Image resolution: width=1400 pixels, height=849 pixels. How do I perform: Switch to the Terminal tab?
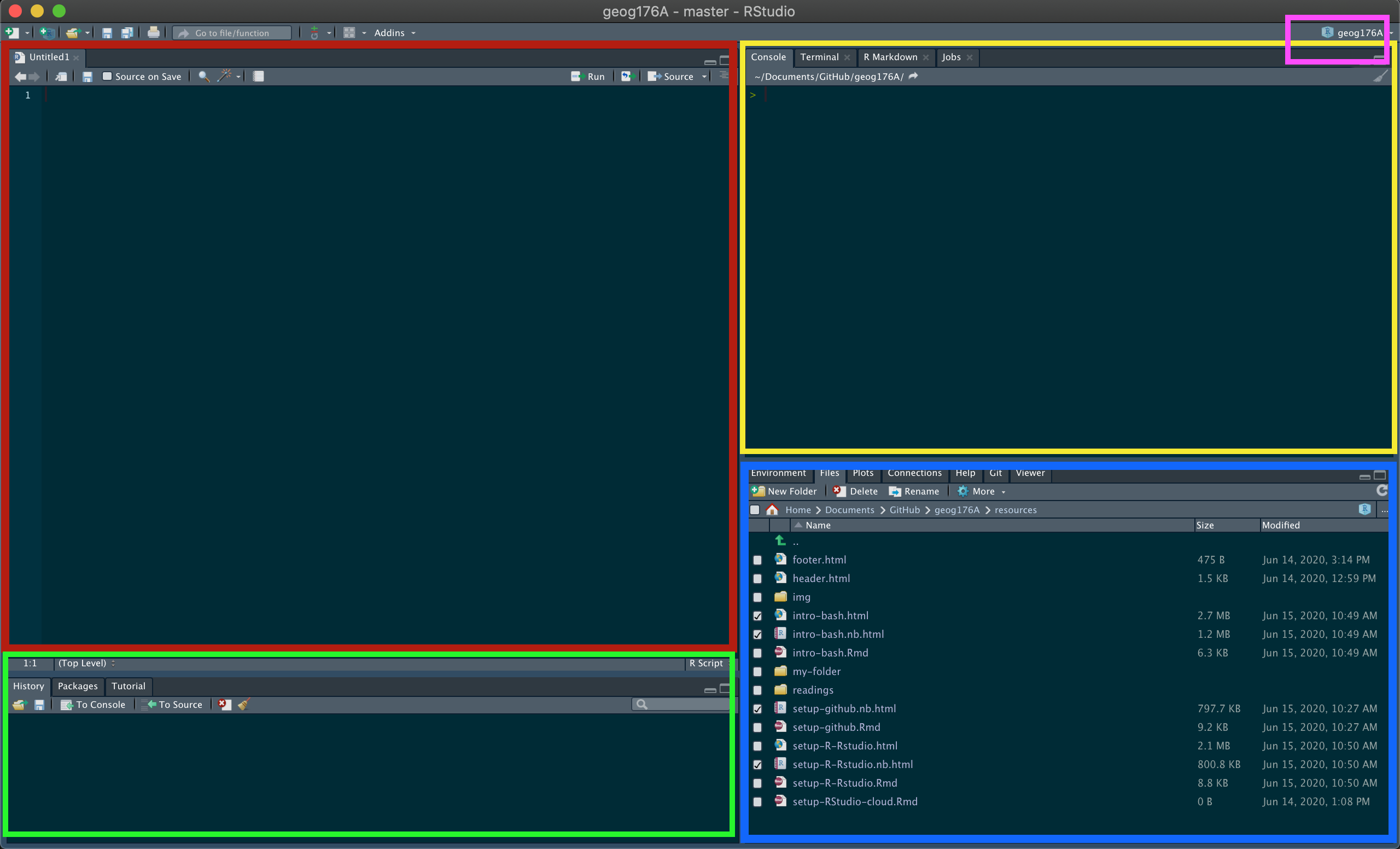(x=819, y=57)
